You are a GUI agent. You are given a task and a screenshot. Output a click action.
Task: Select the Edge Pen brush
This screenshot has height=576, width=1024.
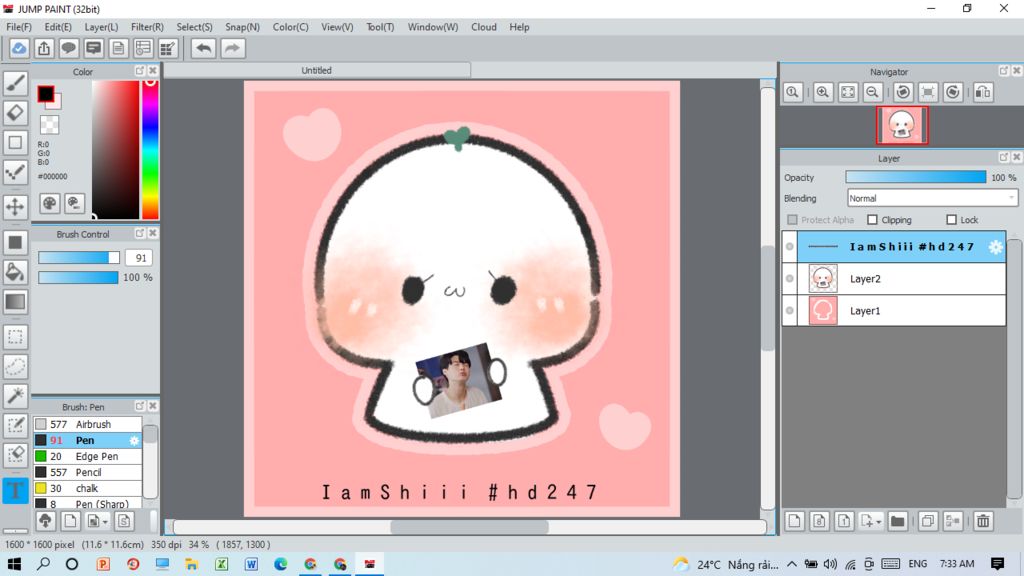coord(88,456)
